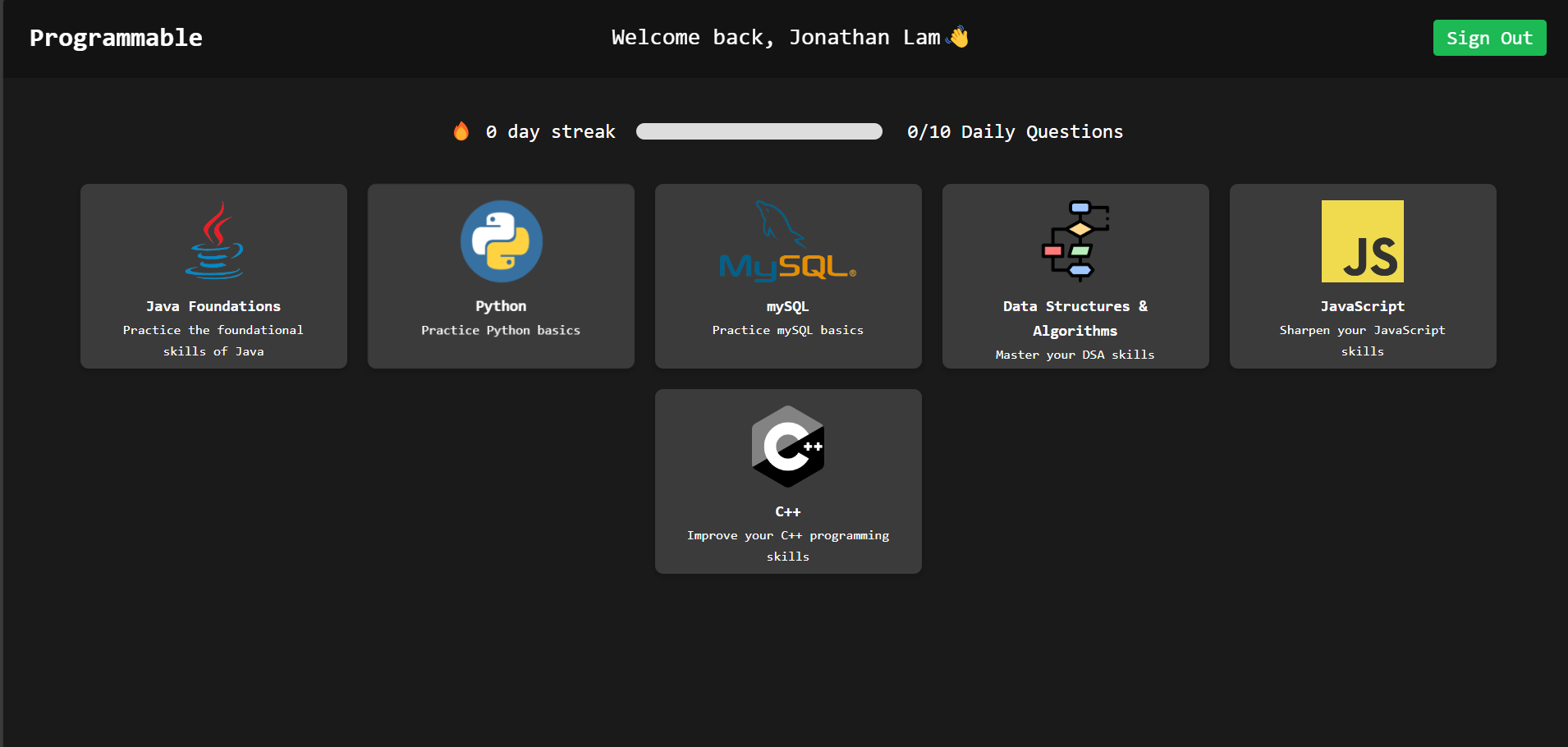Click 'Practice mySQL basics' description

pos(788,330)
